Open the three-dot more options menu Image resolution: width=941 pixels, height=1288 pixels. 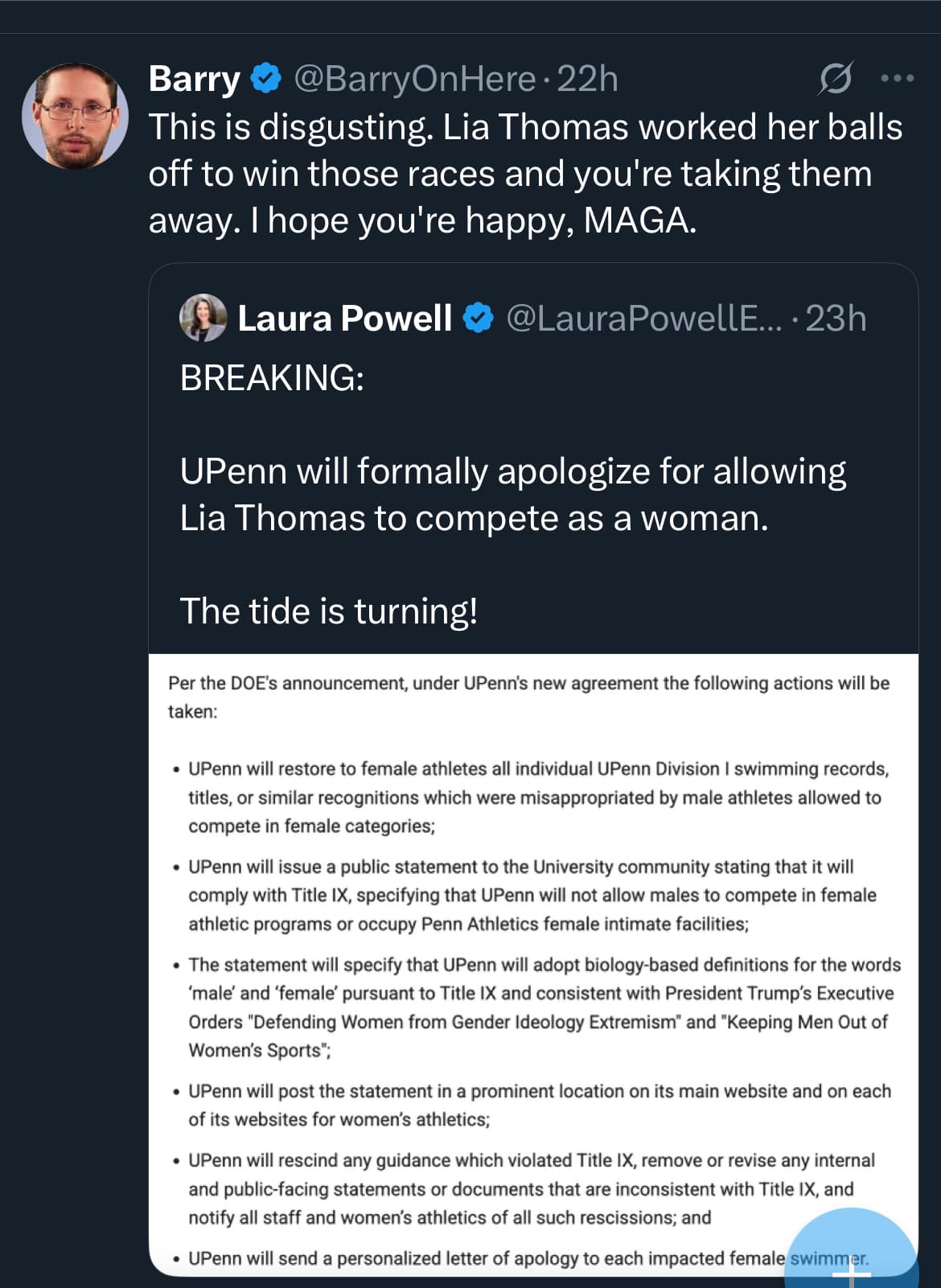898,79
